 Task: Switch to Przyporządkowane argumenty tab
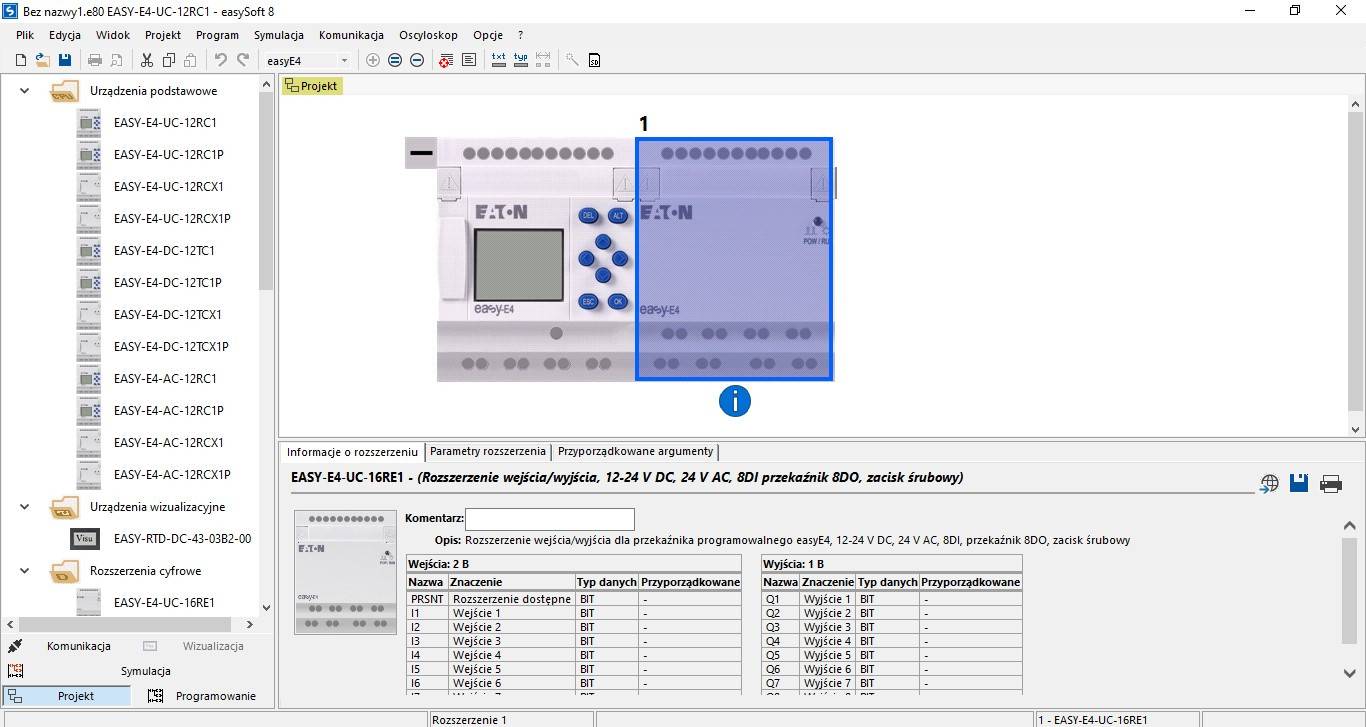tap(635, 452)
